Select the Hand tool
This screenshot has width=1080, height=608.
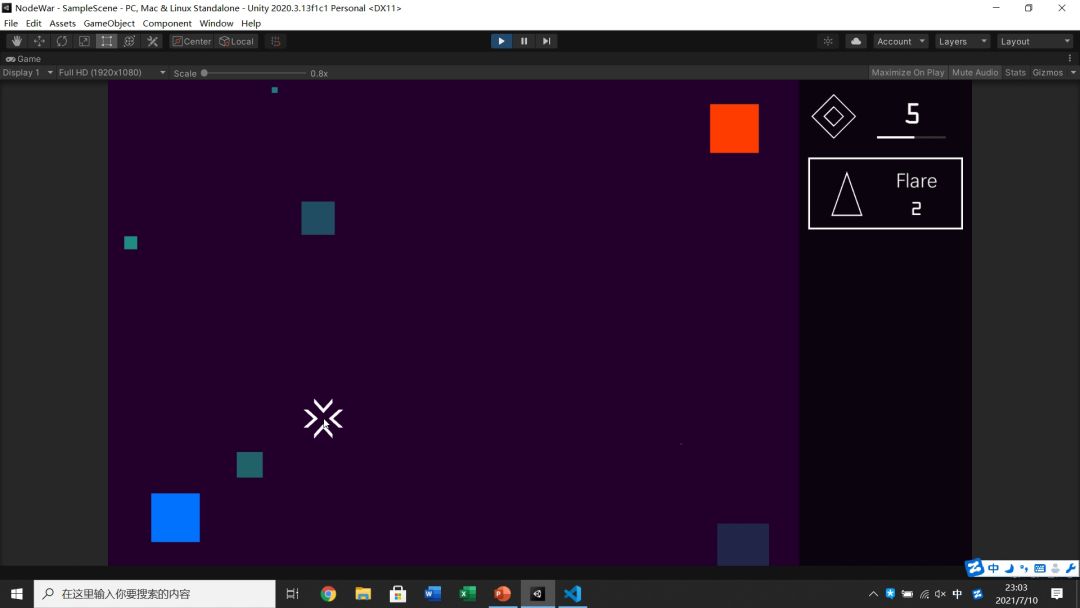(16, 41)
